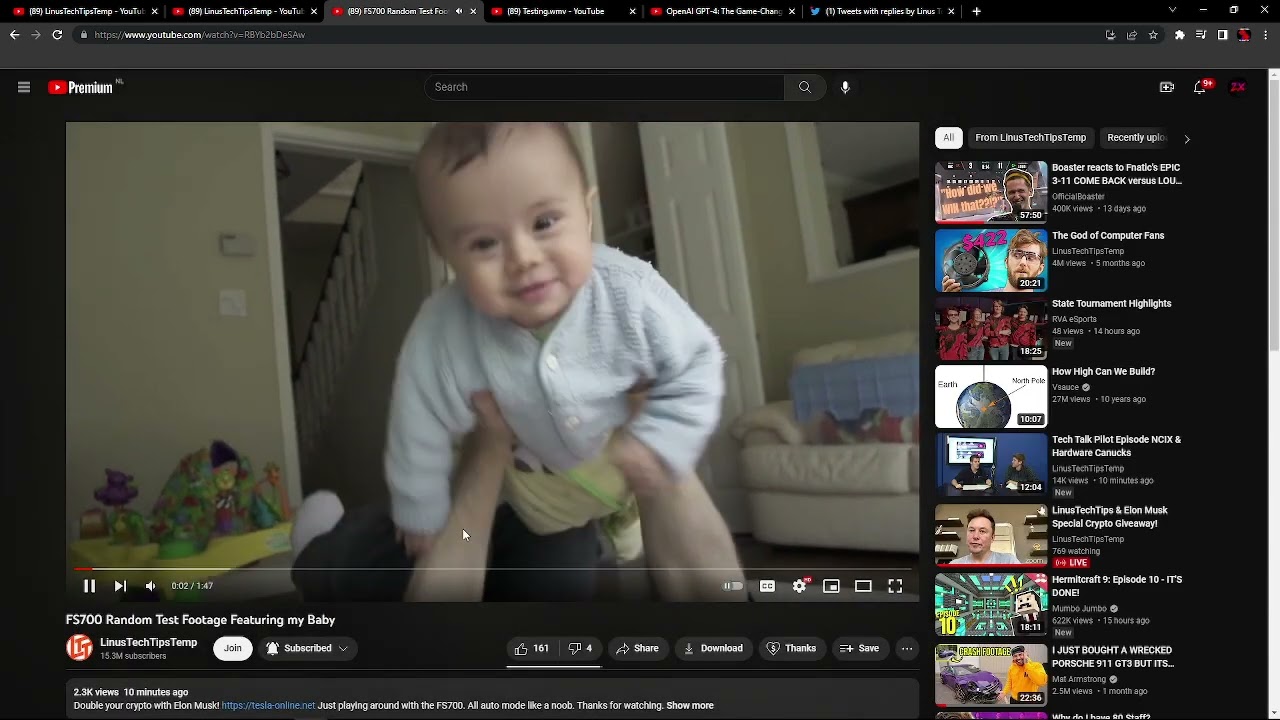Toggle closed captions in the player
The width and height of the screenshot is (1280, 720).
[x=767, y=586]
